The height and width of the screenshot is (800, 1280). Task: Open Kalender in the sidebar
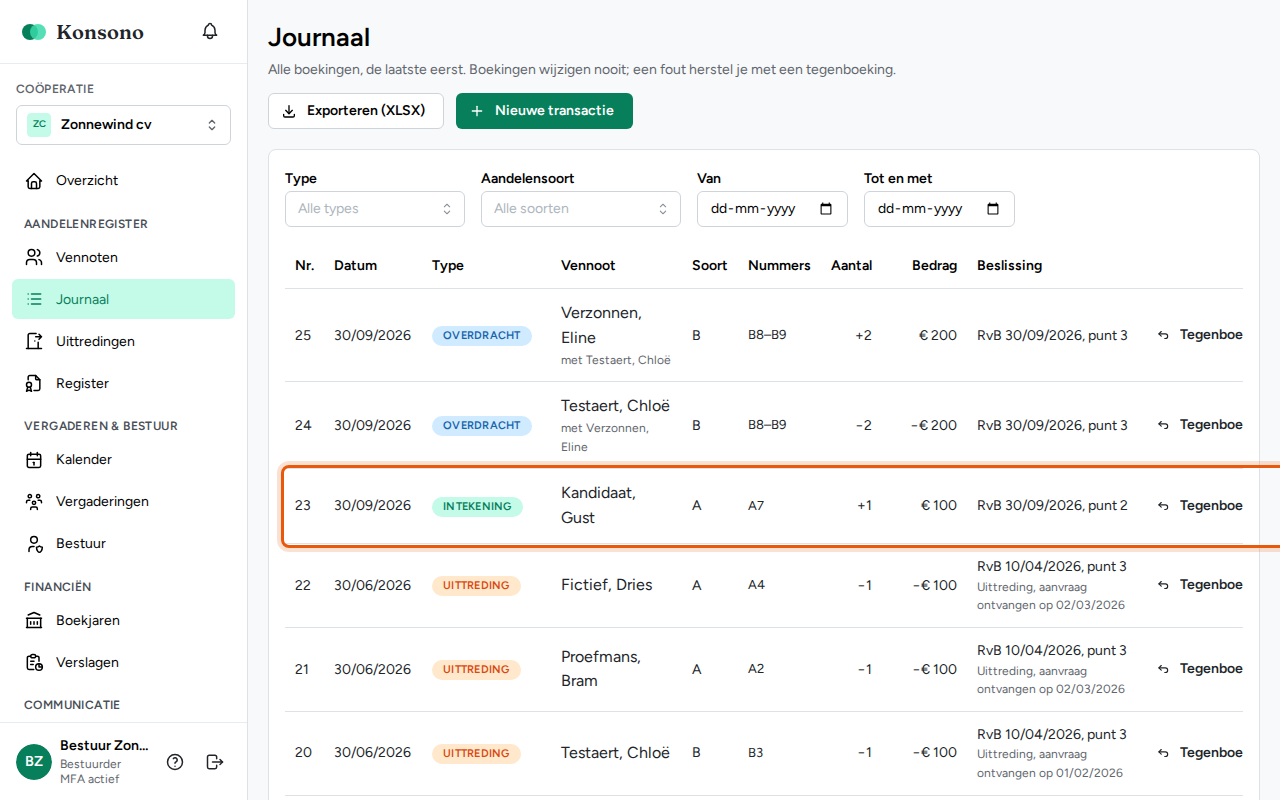(123, 459)
